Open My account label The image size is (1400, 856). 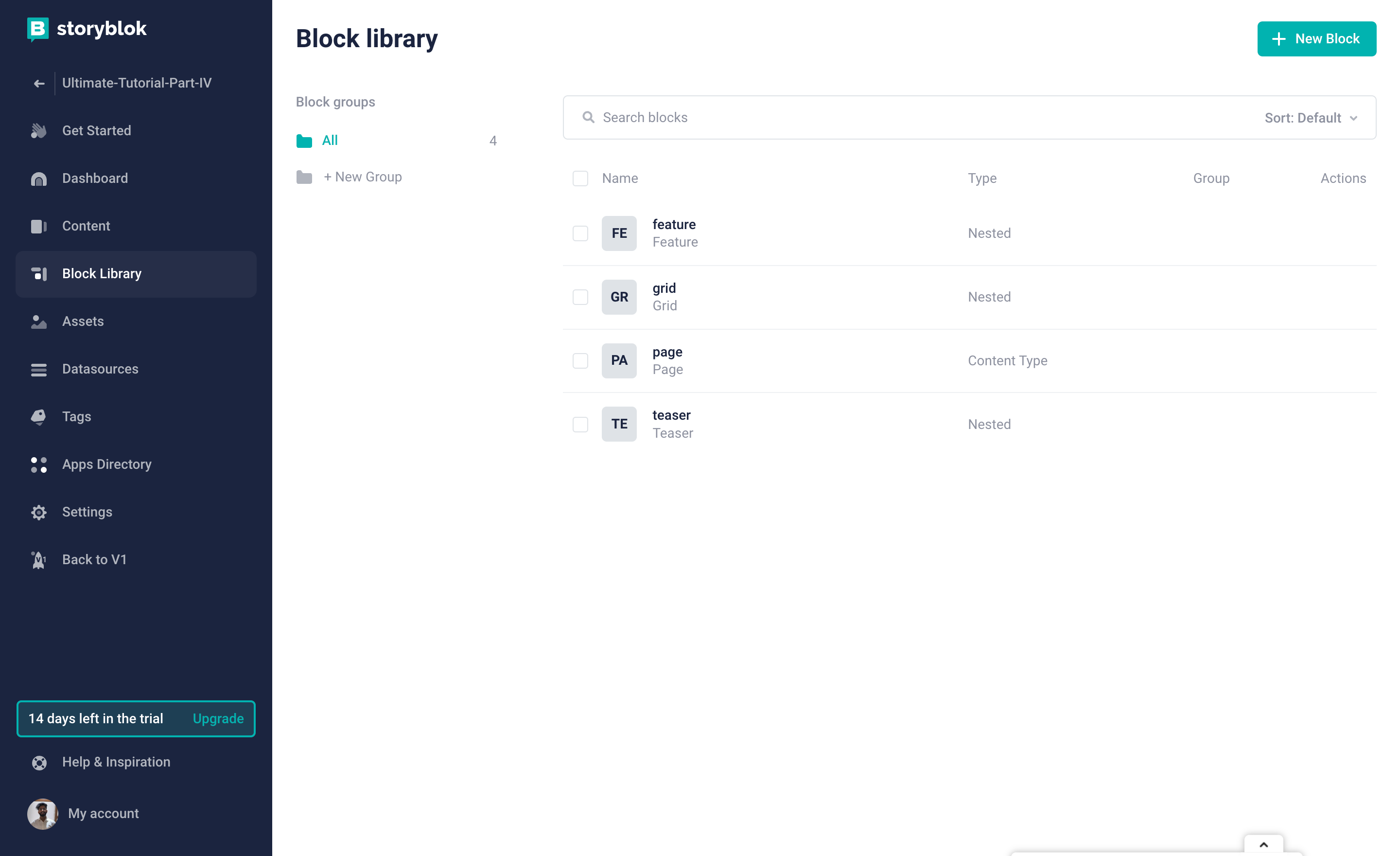(104, 814)
